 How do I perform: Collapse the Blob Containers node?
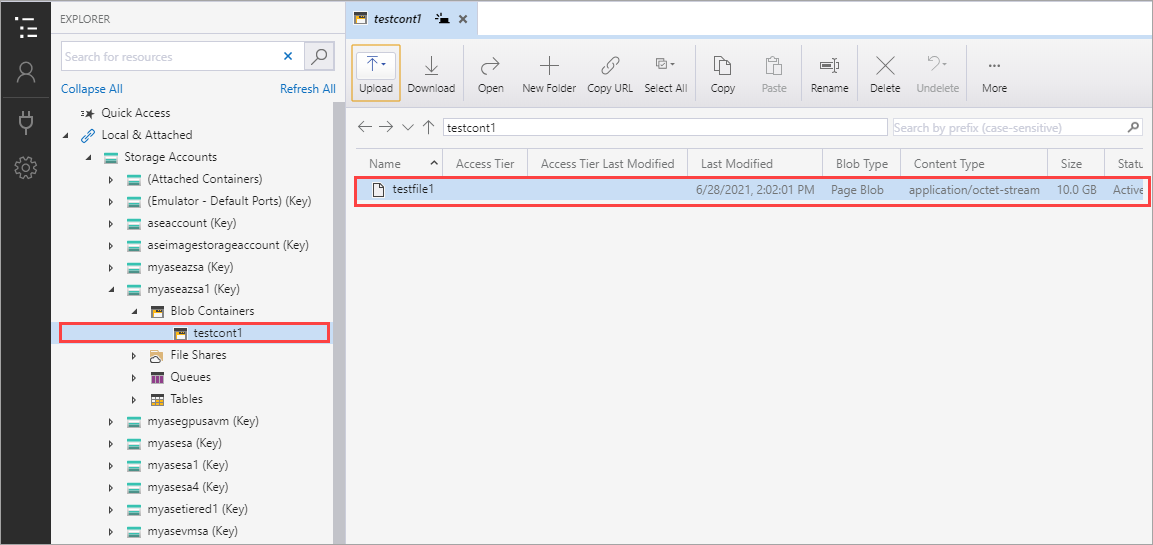tap(134, 312)
